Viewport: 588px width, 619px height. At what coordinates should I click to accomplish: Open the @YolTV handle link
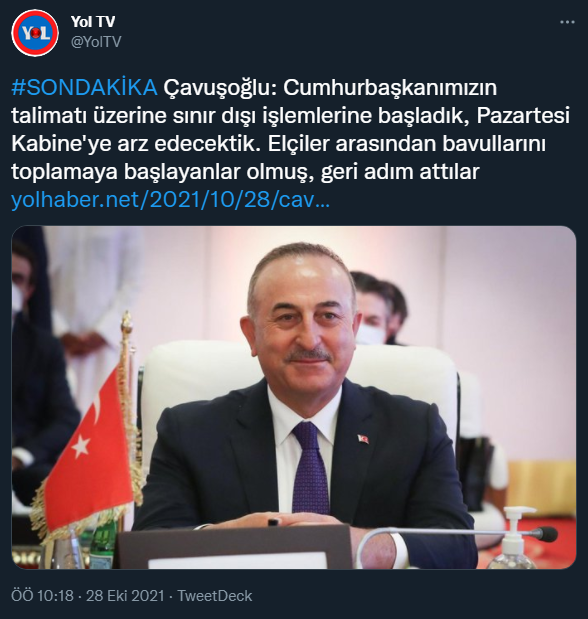coord(96,41)
